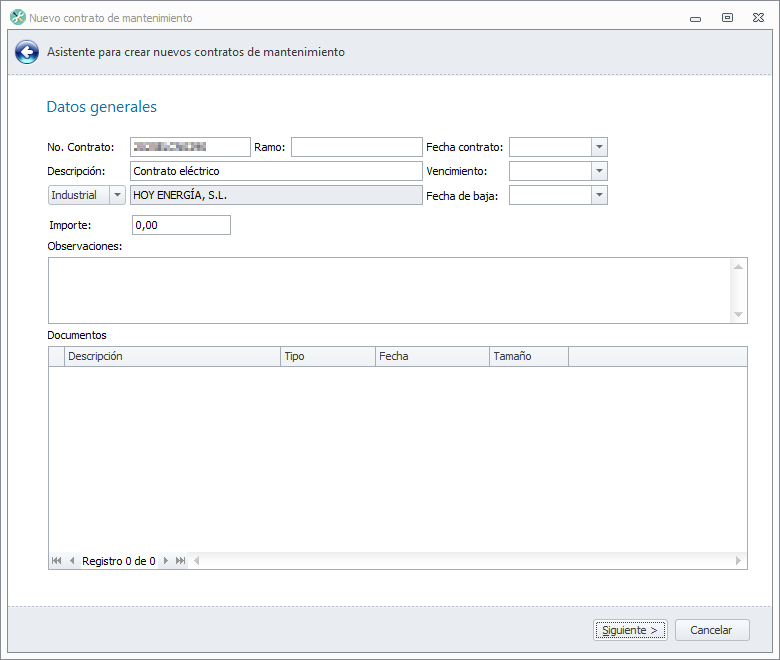Viewport: 780px width, 660px height.
Task: Click the Documentos label
Action: click(77, 335)
